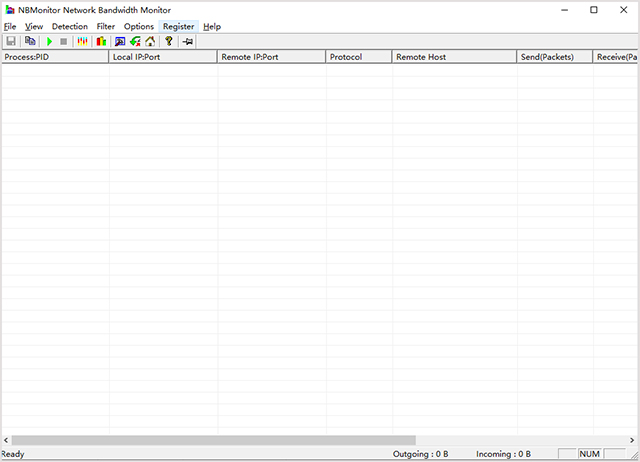Open the Filter menu
Screen dimensions: 640x462
pyautogui.click(x=106, y=26)
